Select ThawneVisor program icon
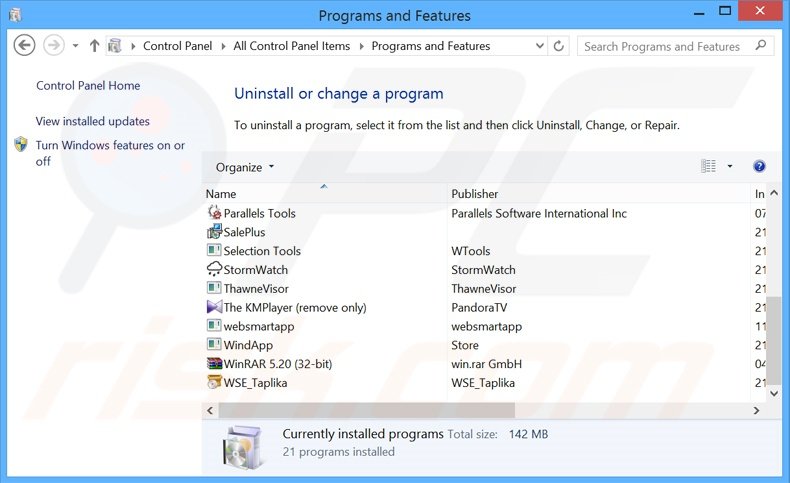This screenshot has width=790, height=483. click(x=214, y=288)
